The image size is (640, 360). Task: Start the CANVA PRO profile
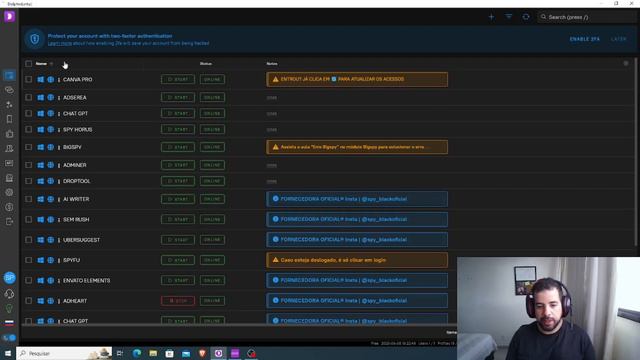[178, 79]
